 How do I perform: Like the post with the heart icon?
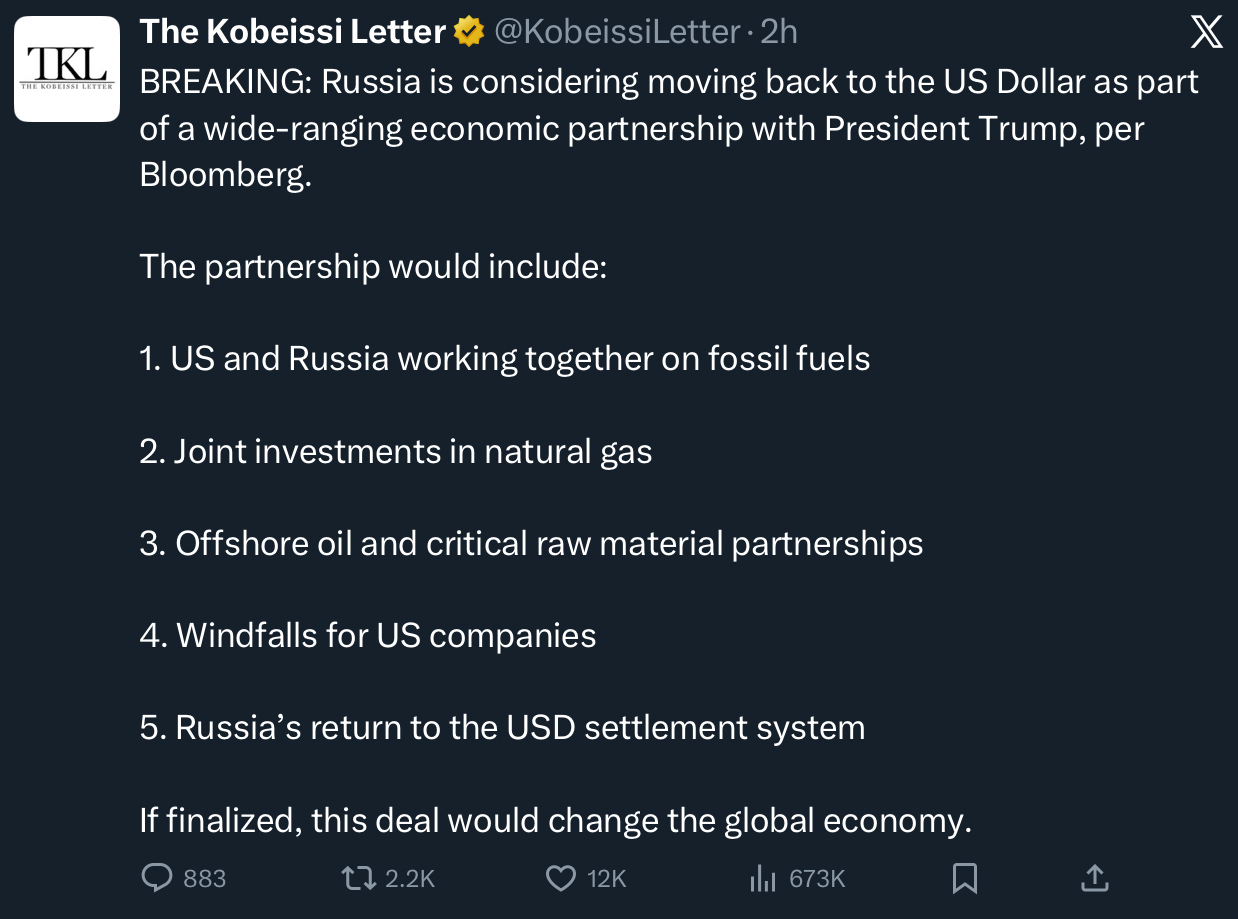[561, 878]
